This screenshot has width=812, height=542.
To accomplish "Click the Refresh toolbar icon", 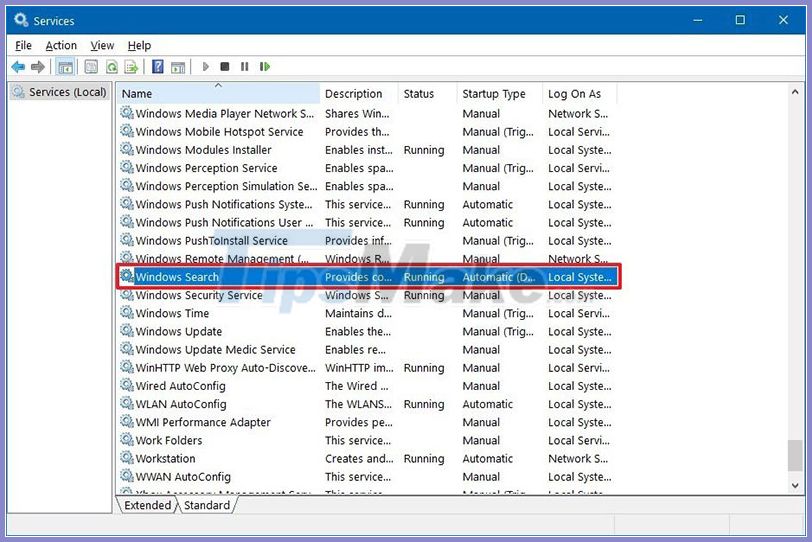I will [x=111, y=67].
